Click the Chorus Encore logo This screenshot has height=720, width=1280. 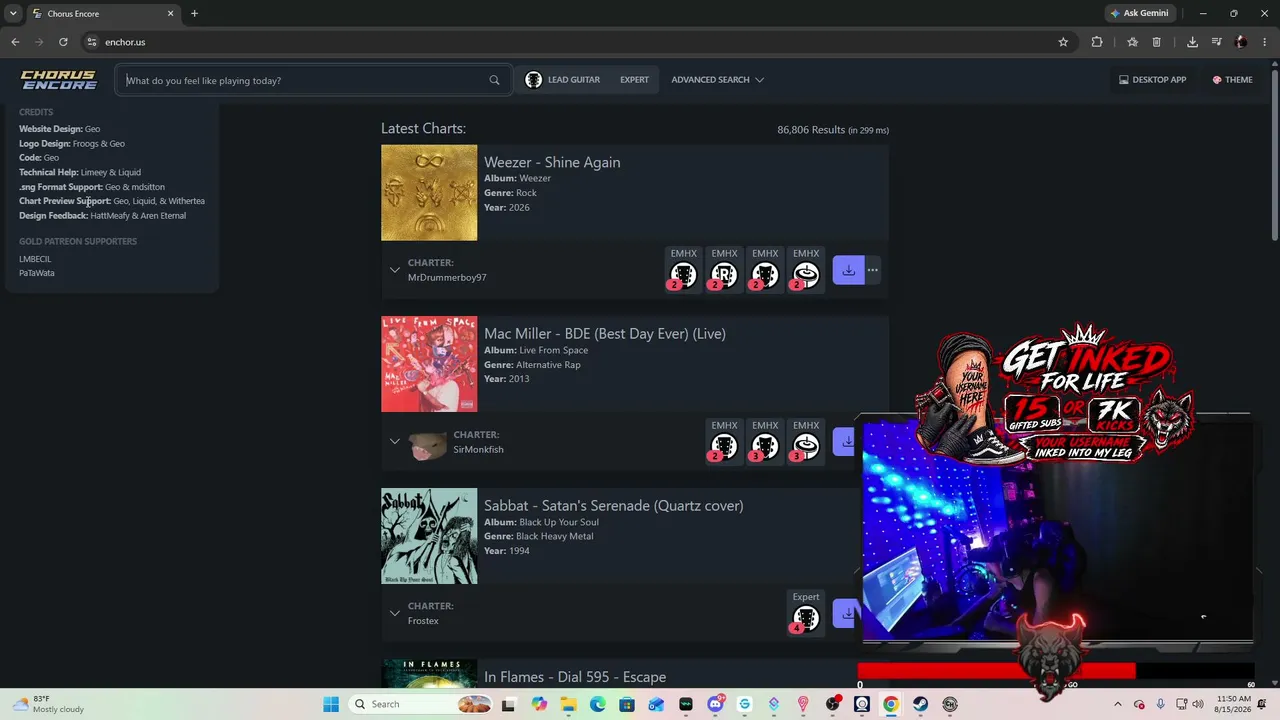pos(59,80)
